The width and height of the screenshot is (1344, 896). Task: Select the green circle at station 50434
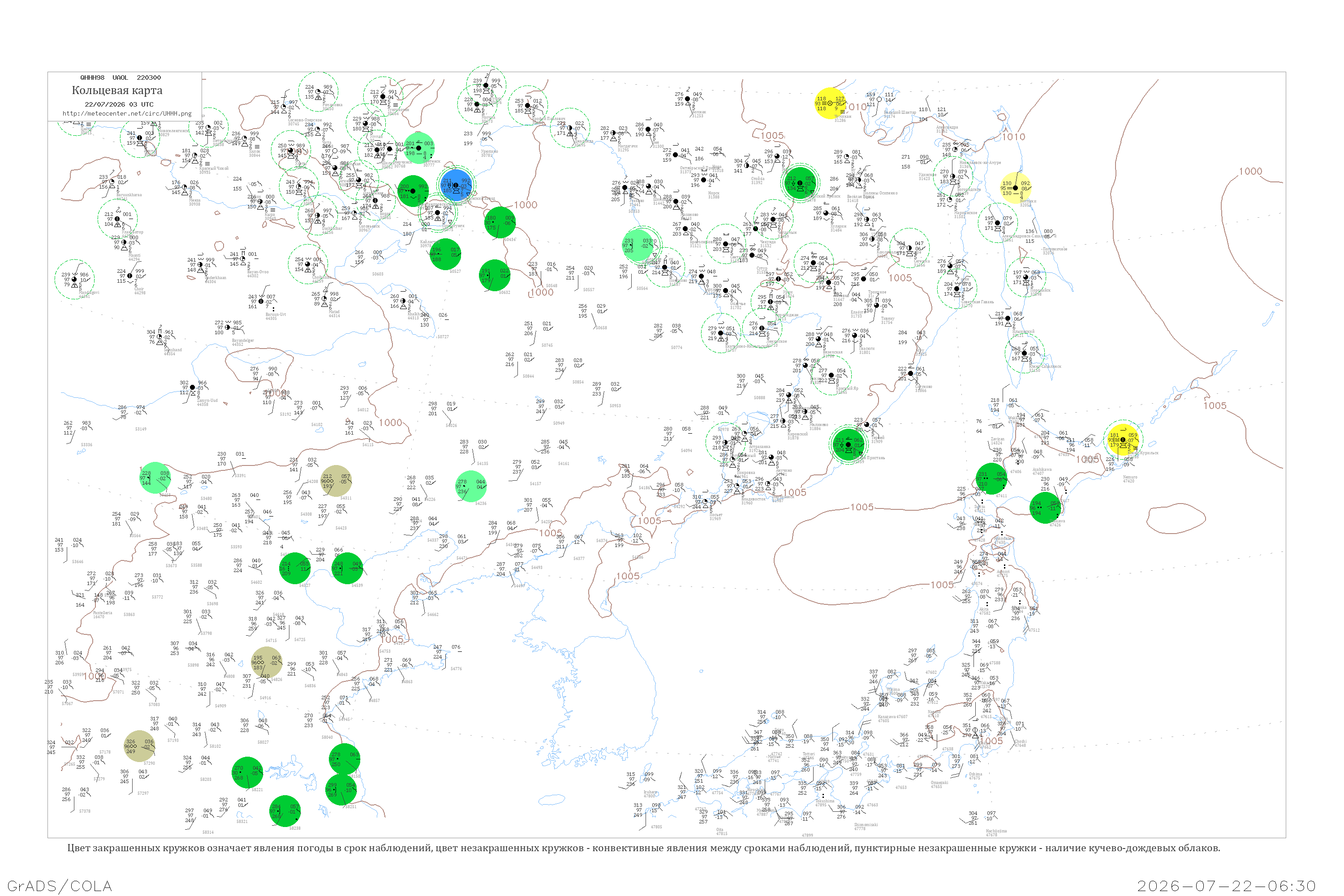[x=500, y=222]
